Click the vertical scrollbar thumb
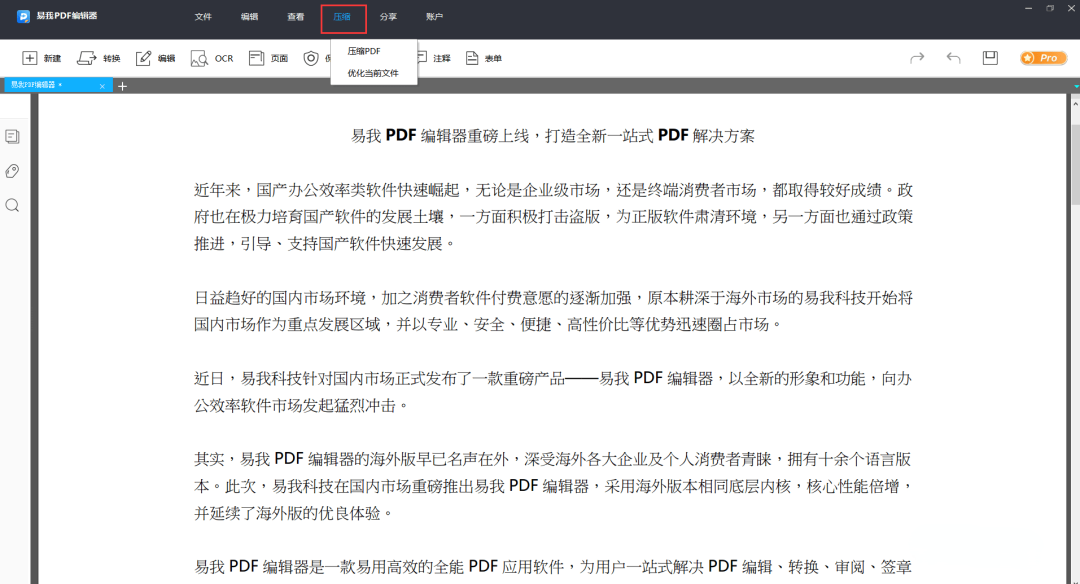 point(1075,164)
